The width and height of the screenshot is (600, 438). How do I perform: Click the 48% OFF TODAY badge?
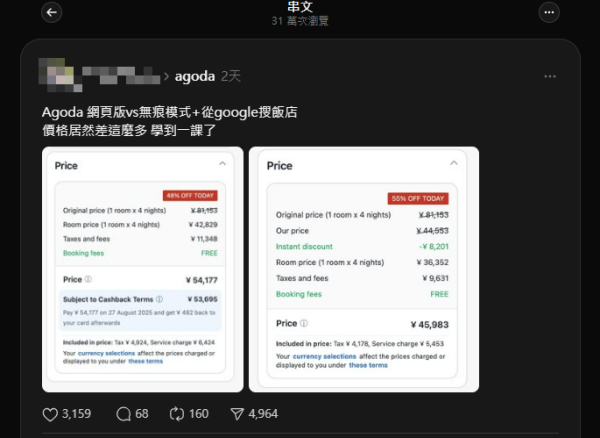coord(190,195)
